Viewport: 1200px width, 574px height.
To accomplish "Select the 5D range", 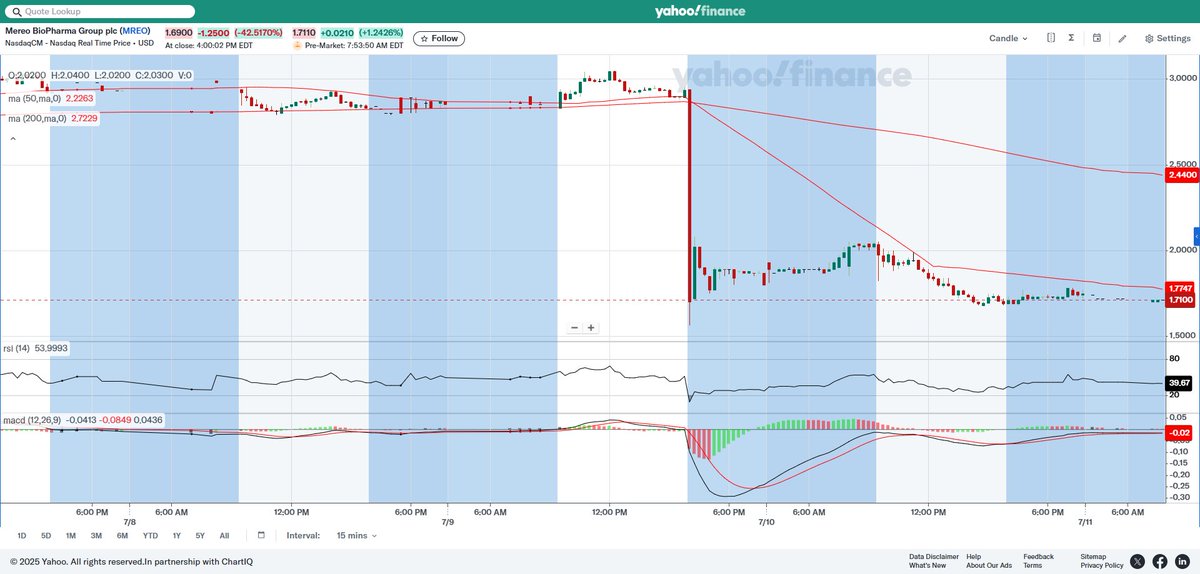I will point(46,536).
